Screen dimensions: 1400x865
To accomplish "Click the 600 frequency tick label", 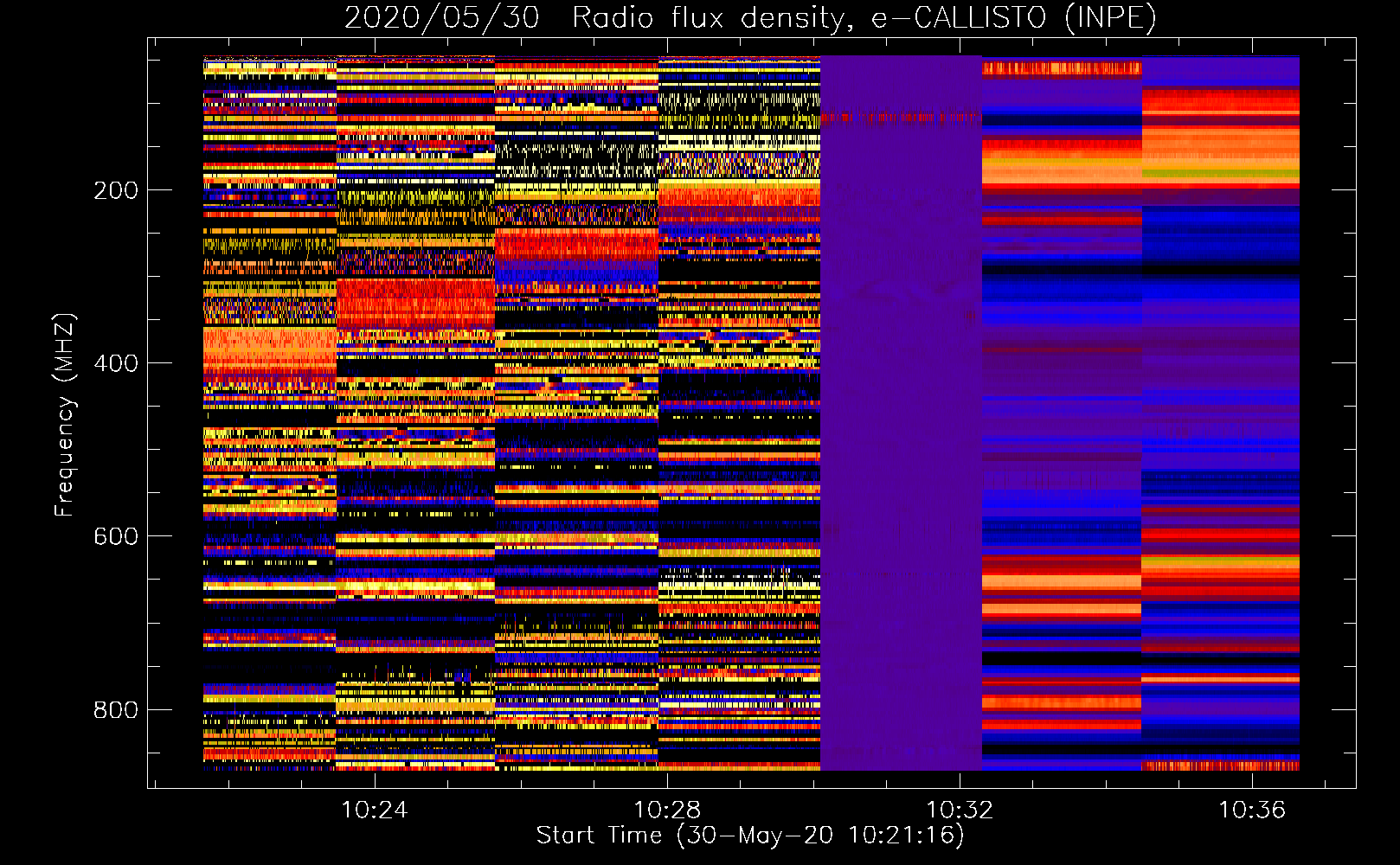I will [x=116, y=536].
